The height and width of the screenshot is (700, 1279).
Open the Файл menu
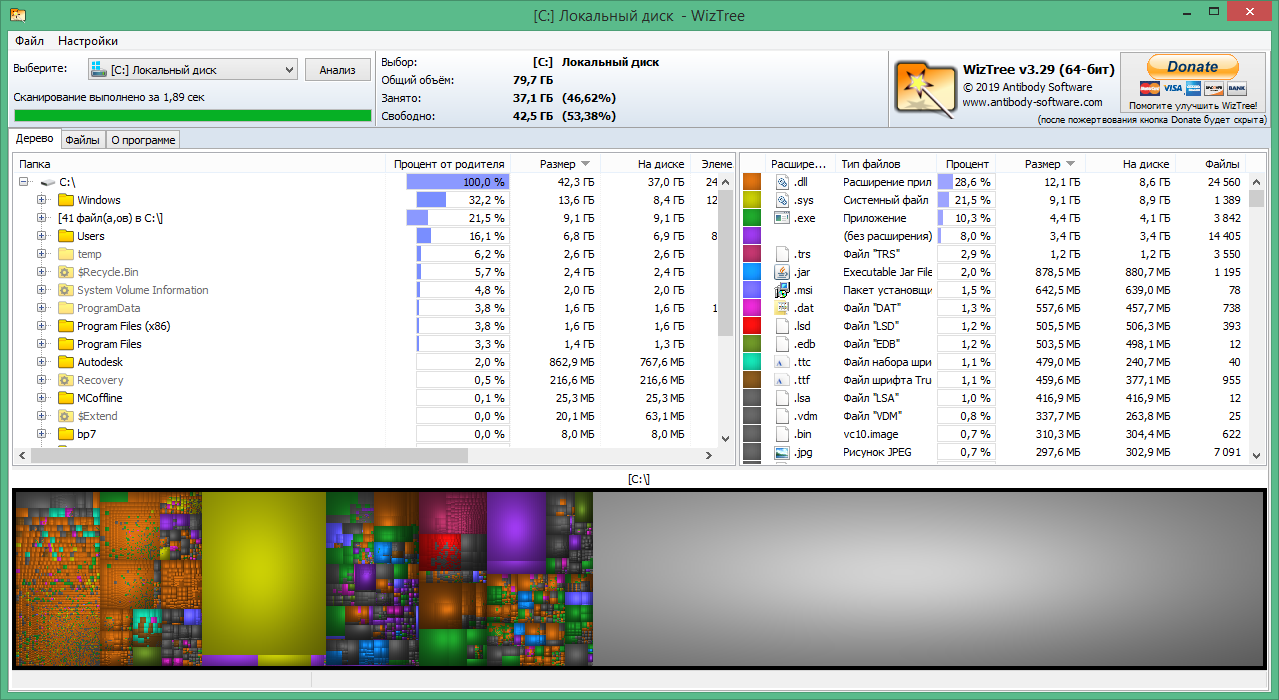click(29, 41)
